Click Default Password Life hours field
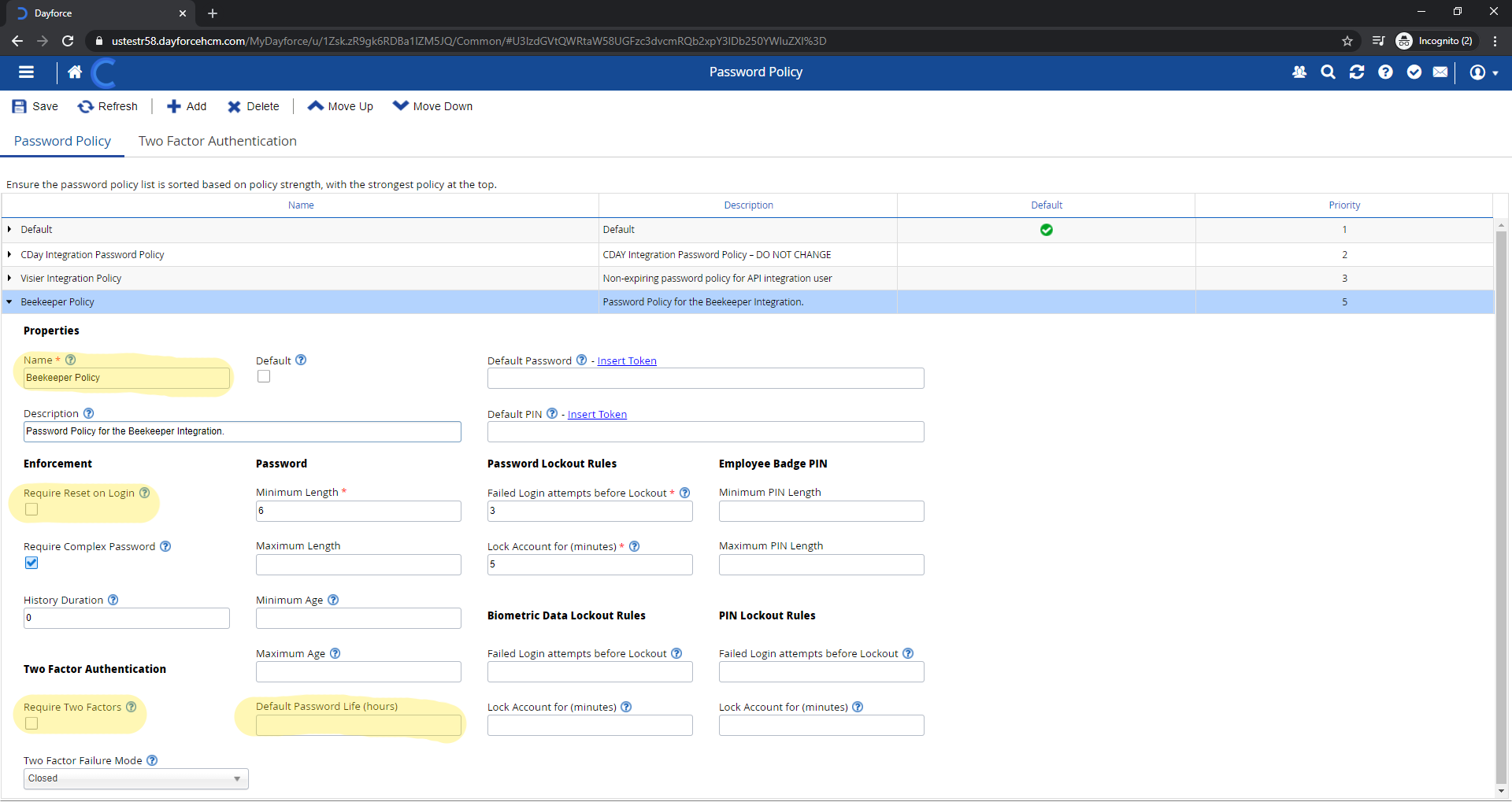This screenshot has height=802, width=1512. pyautogui.click(x=358, y=725)
